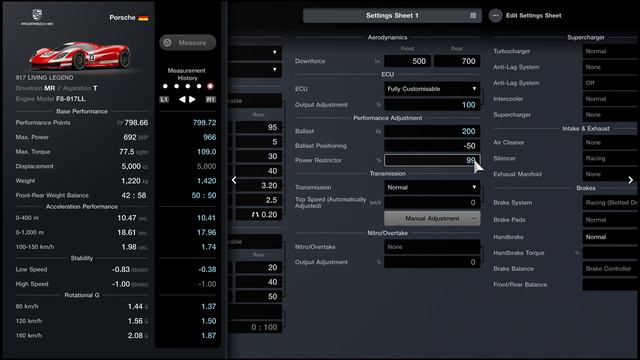Click the Measure button
Viewport: 640px width, 360px height.
(187, 42)
